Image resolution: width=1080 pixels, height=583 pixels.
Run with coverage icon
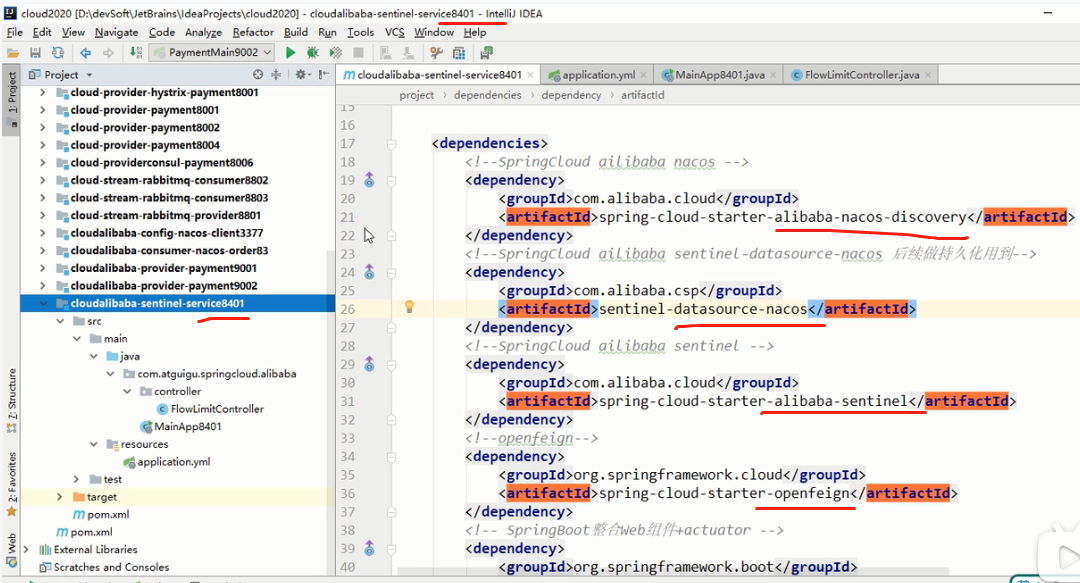[x=335, y=52]
